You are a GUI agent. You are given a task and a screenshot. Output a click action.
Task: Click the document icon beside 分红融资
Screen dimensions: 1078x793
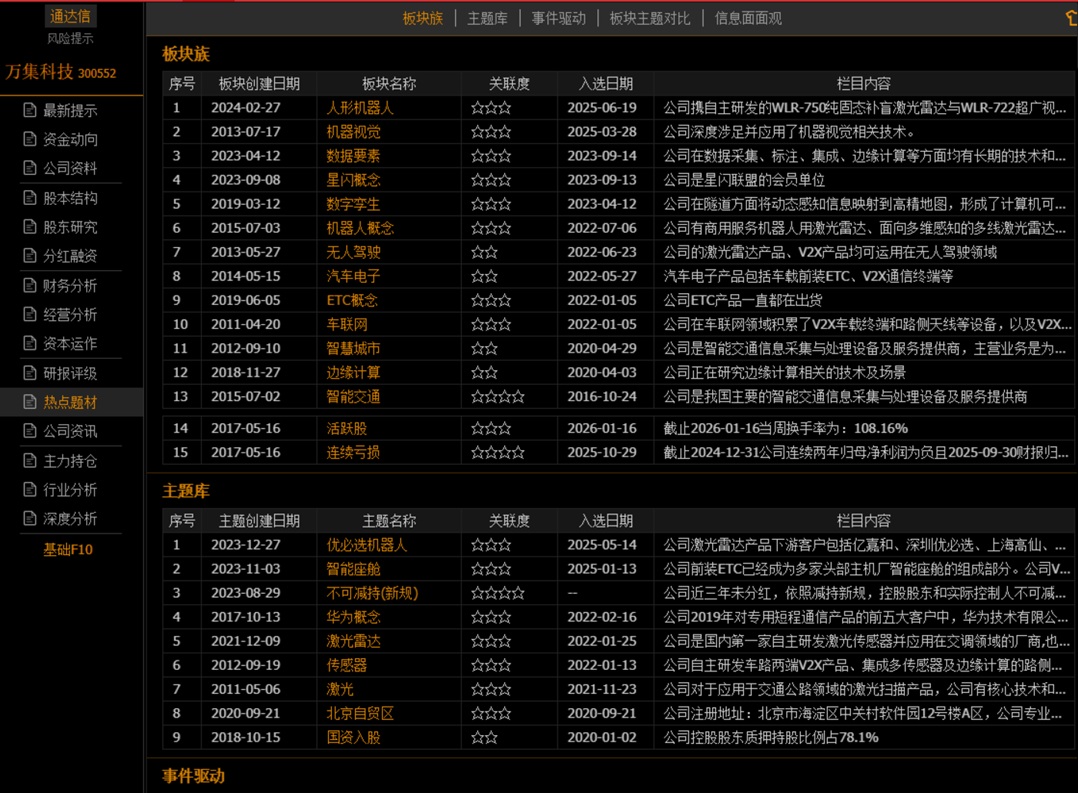pyautogui.click(x=30, y=256)
